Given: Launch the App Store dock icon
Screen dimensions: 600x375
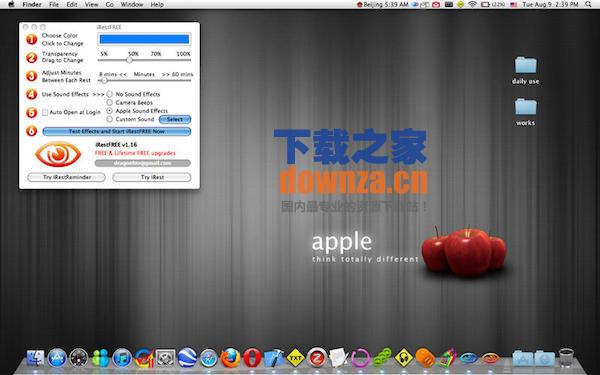Looking at the screenshot, I should (x=57, y=359).
